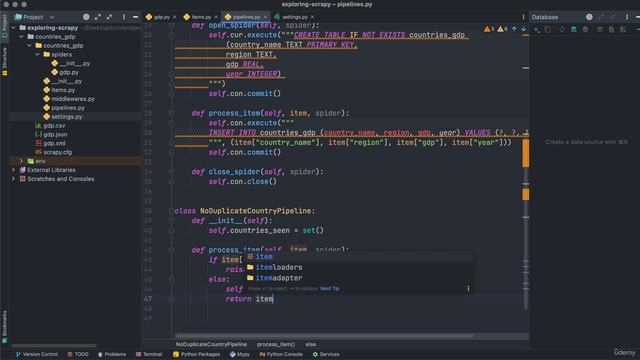Image resolution: width=640 pixels, height=360 pixels.
Task: Close the gdp.py editor tab
Action: (174, 17)
